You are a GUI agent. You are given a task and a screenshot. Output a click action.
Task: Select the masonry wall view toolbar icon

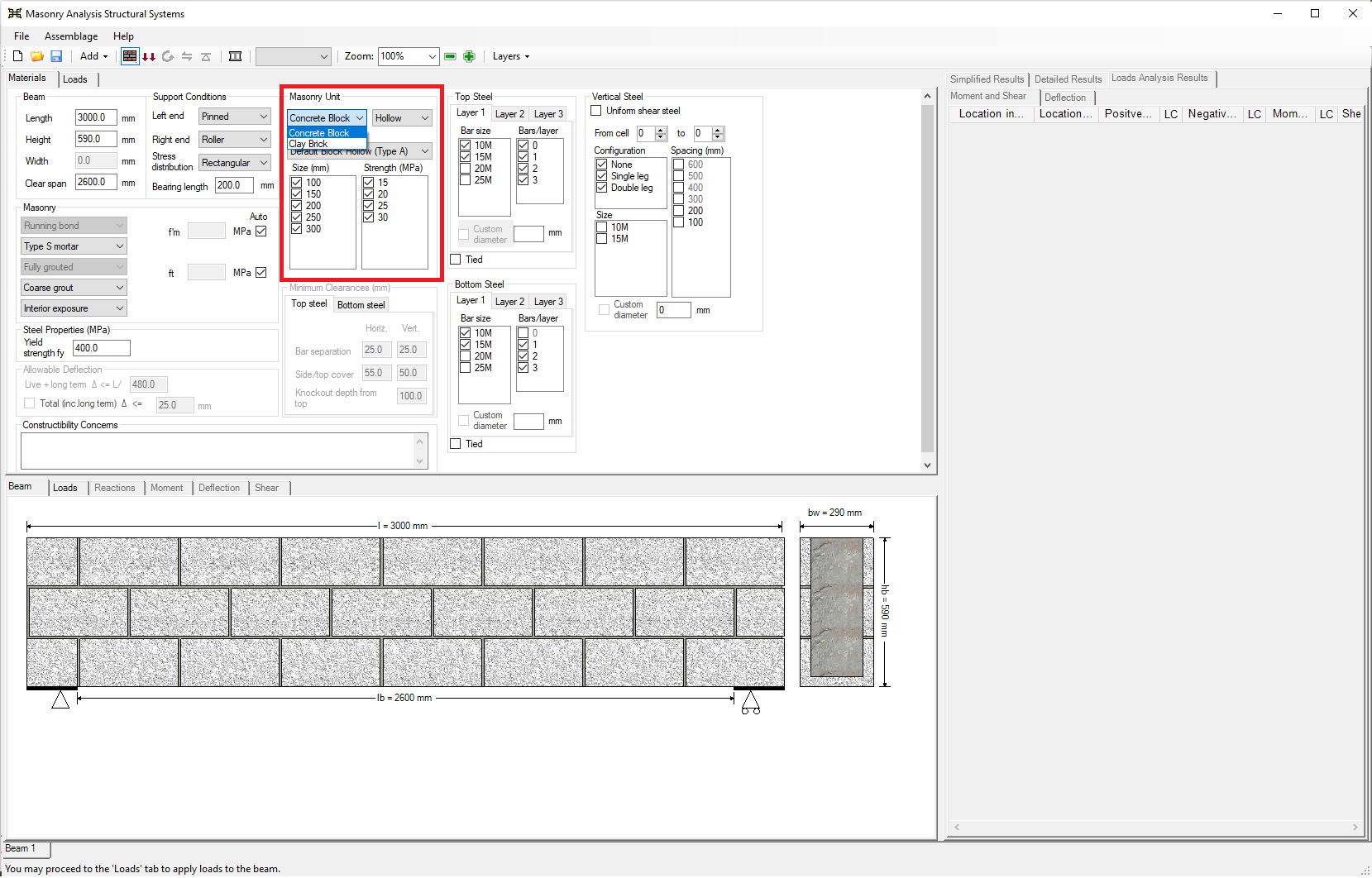tap(130, 56)
